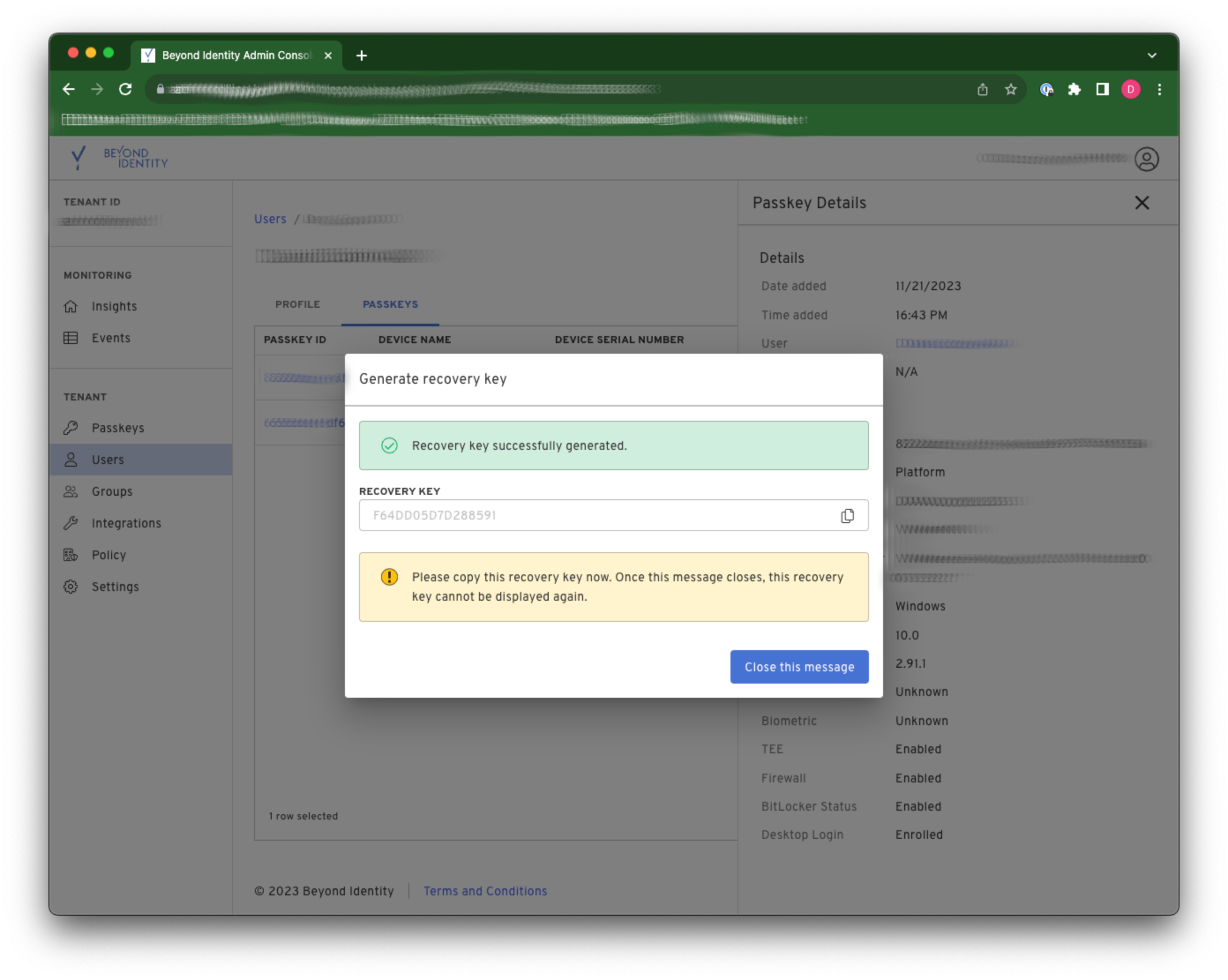Open the Chrome three-dot menu
Viewport: 1228px width, 980px height.
1159,90
